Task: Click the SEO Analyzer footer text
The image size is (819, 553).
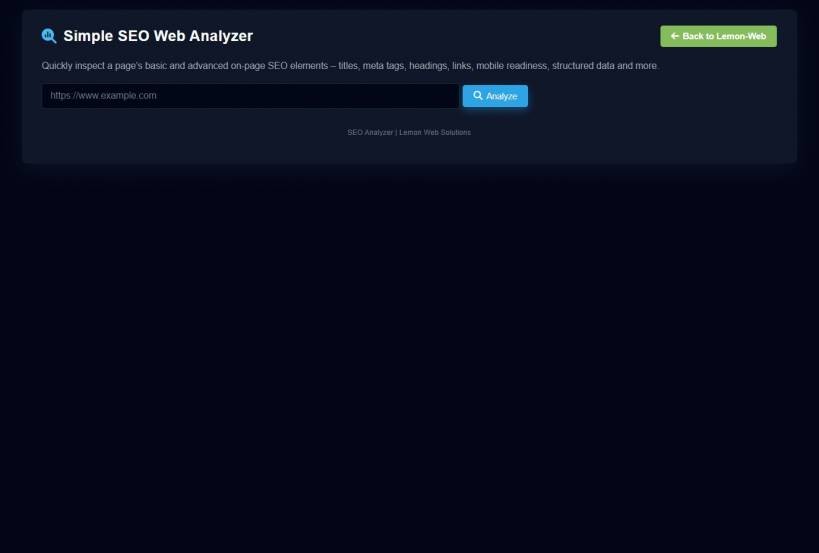Action: 369,132
